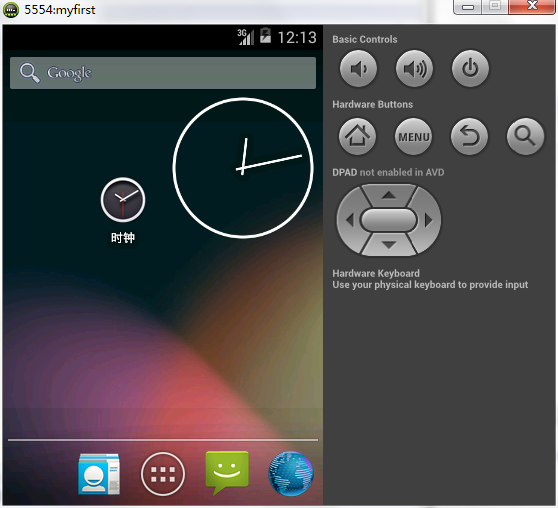
Task: Click the DPAD right arrow
Action: [428, 220]
